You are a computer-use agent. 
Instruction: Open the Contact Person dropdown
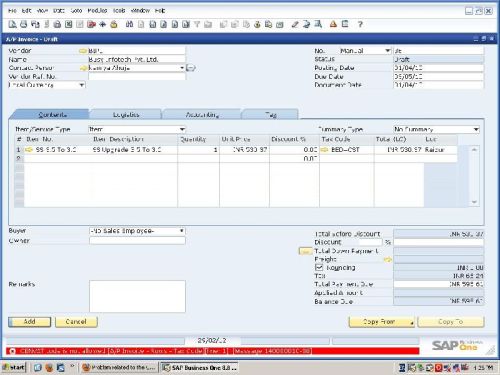pos(182,68)
